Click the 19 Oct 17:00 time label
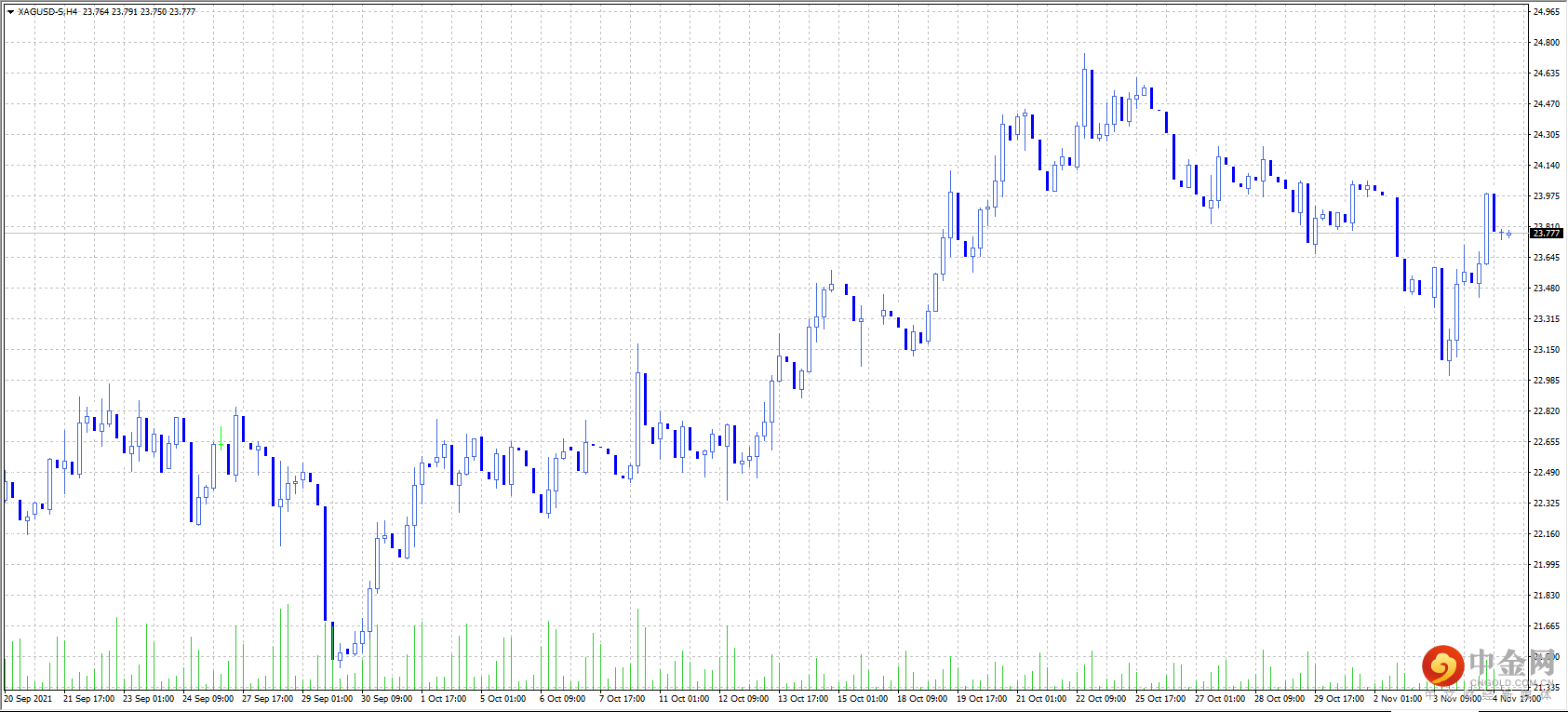 pyautogui.click(x=983, y=699)
